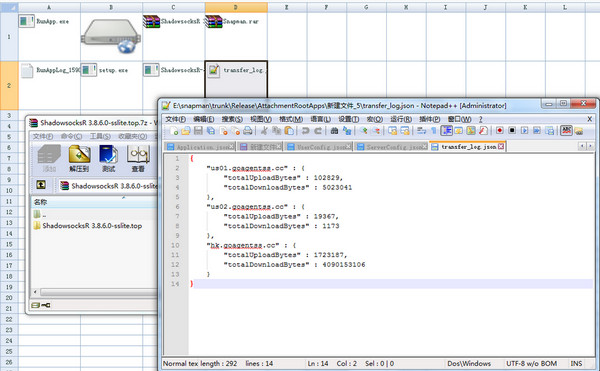Click the archive window horizontal scrollbar
Screen dimensions: 600x371
pos(96,292)
